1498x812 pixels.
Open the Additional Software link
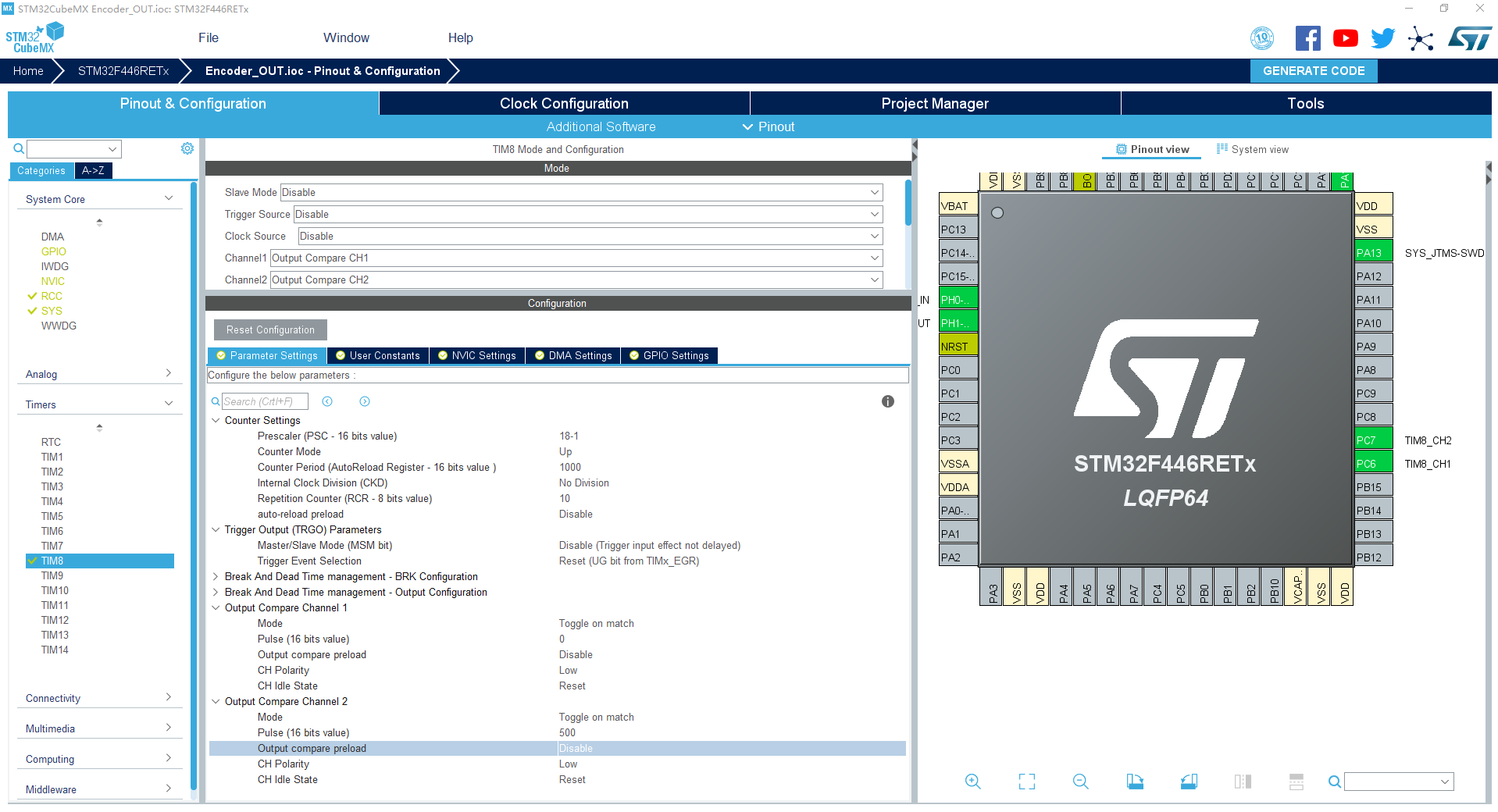coord(601,126)
